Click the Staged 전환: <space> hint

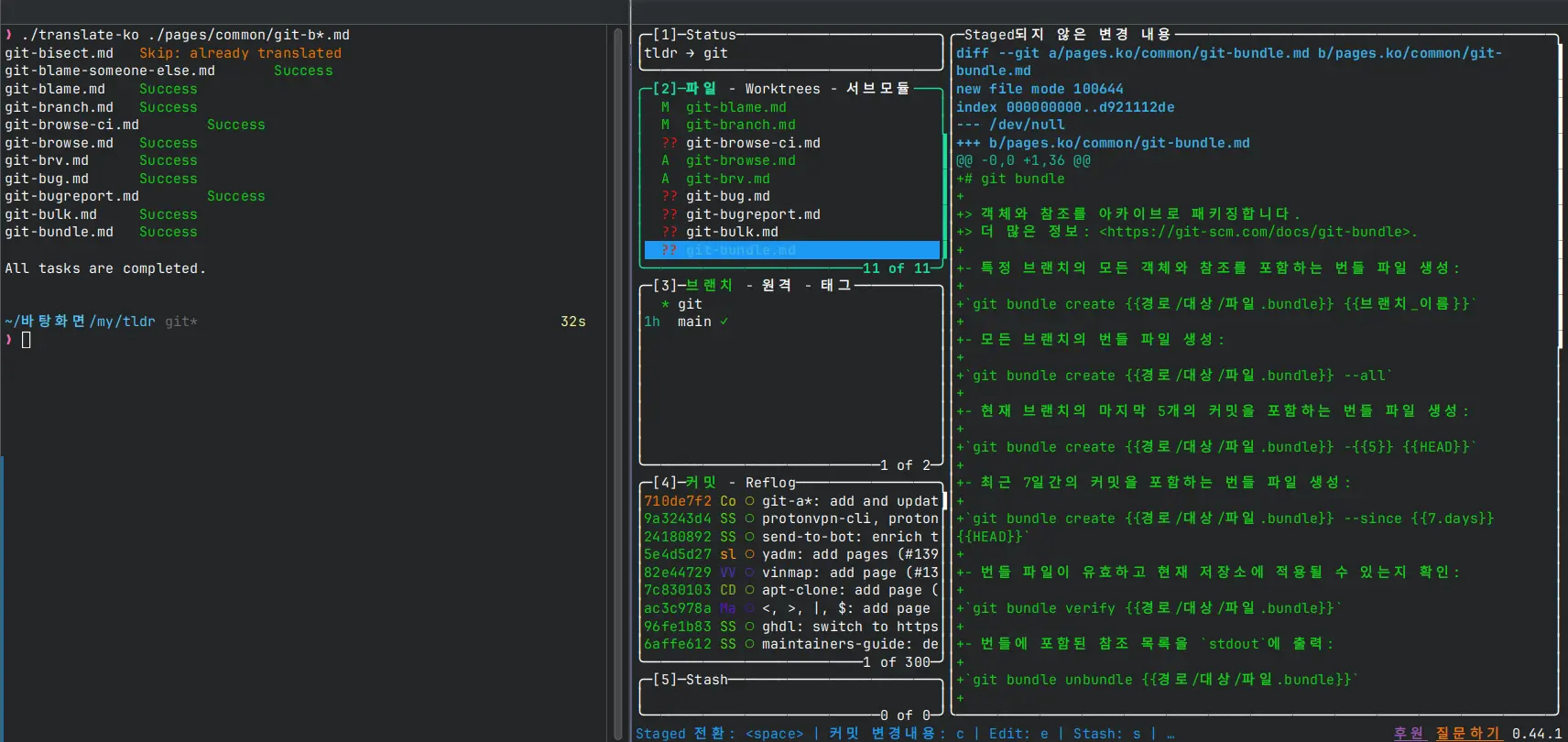click(719, 733)
